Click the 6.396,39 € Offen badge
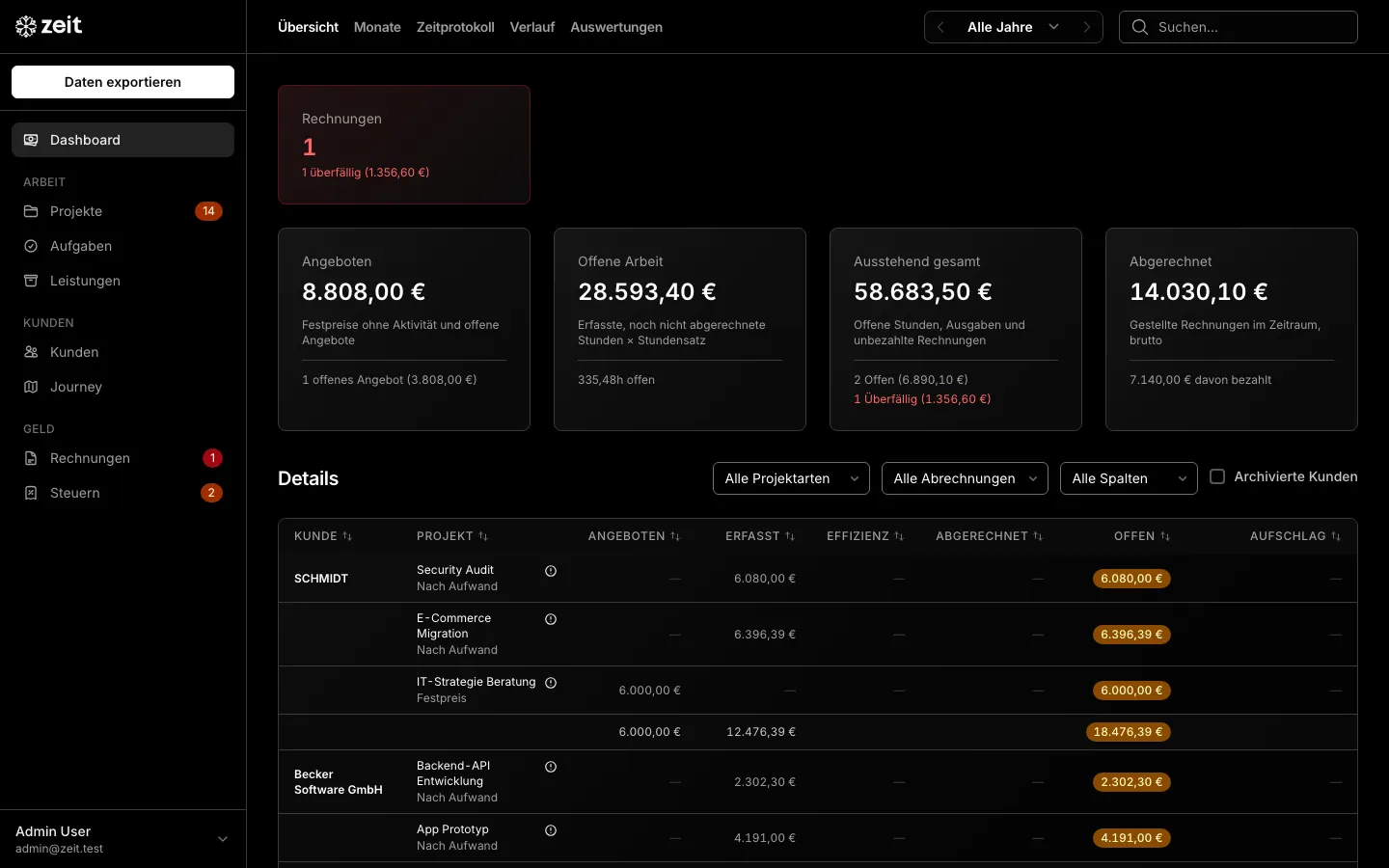Screen dimensions: 1389x868 1131,635
